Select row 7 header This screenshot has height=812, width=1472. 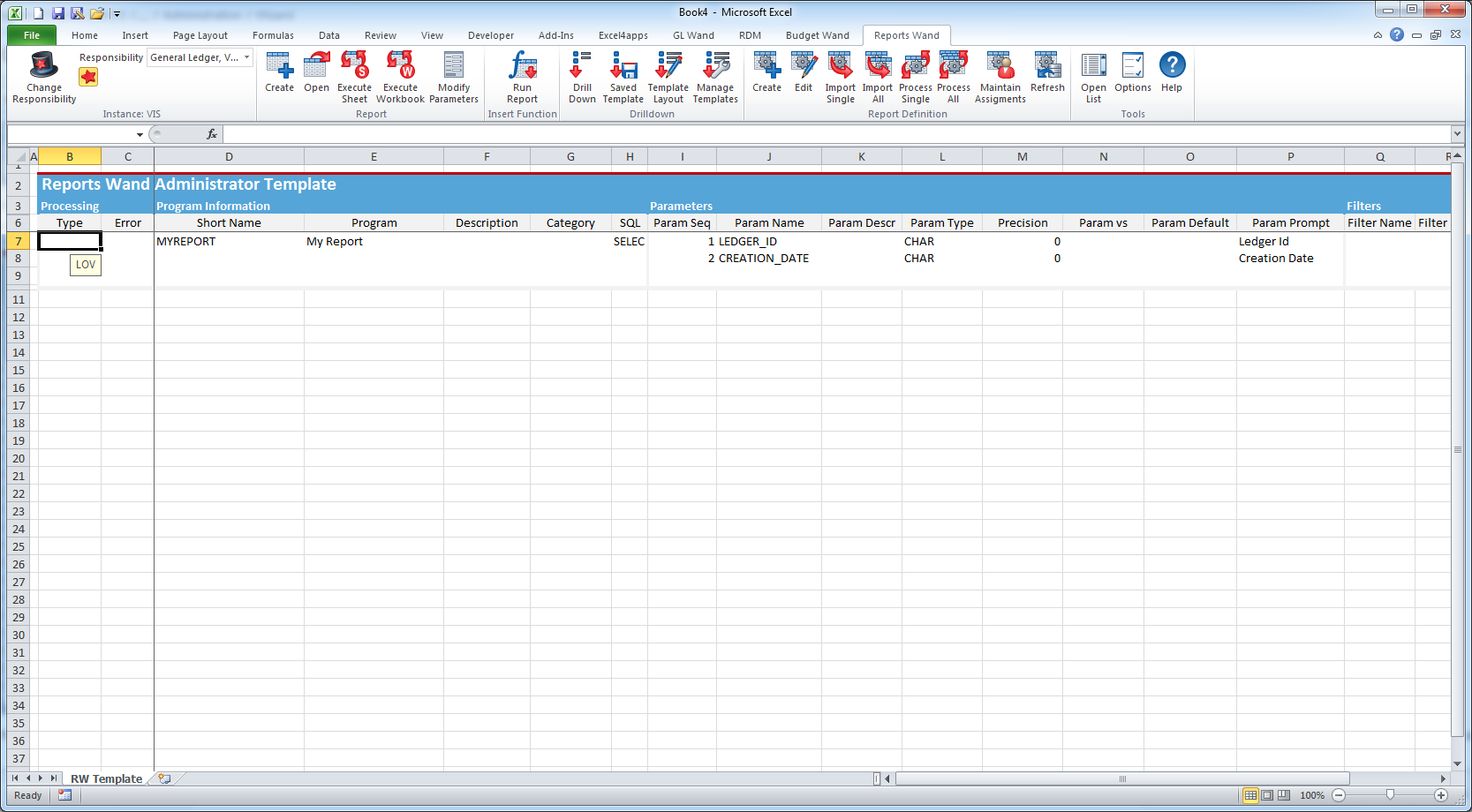click(x=18, y=241)
